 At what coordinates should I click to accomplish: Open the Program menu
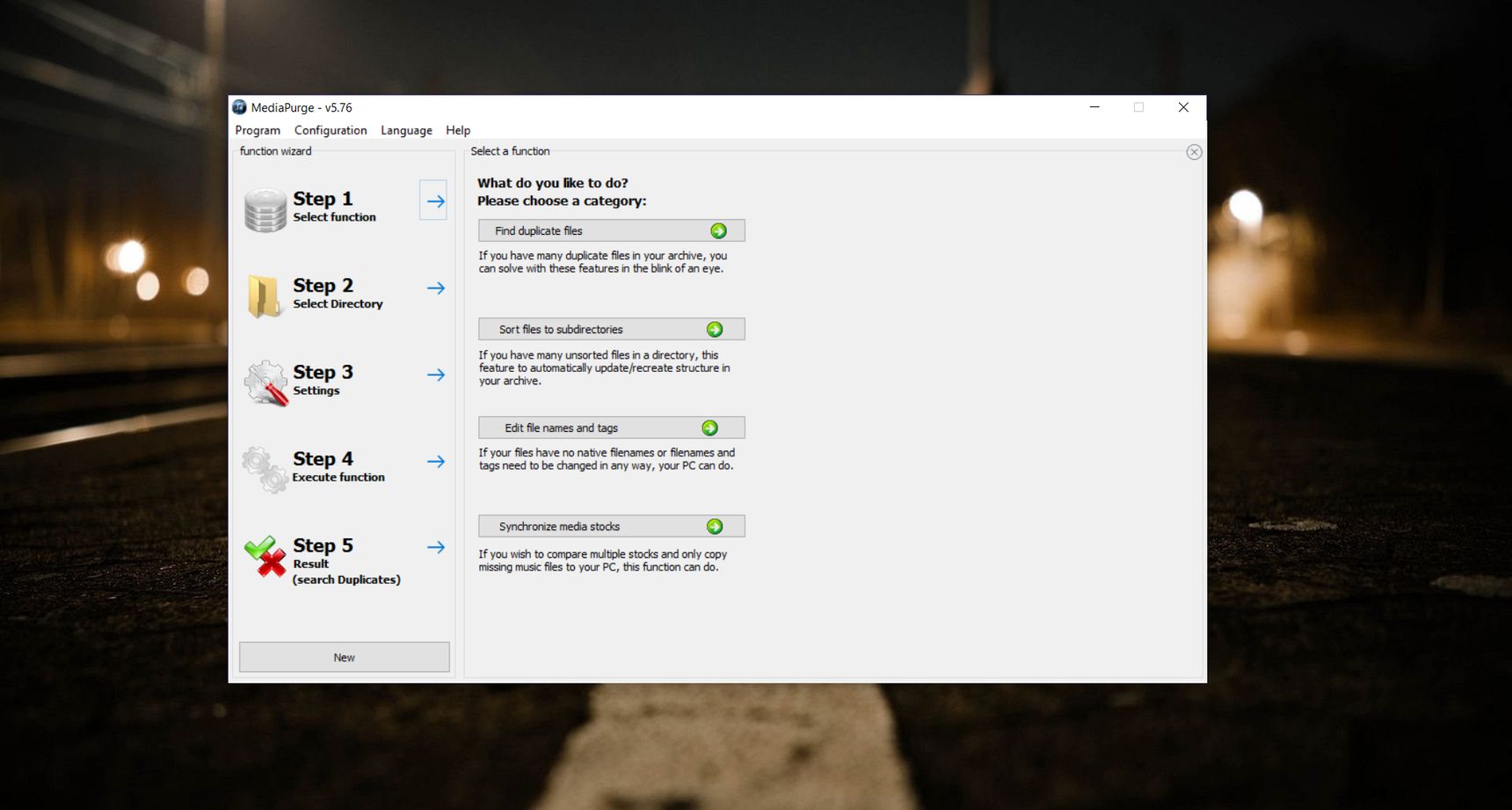click(258, 130)
